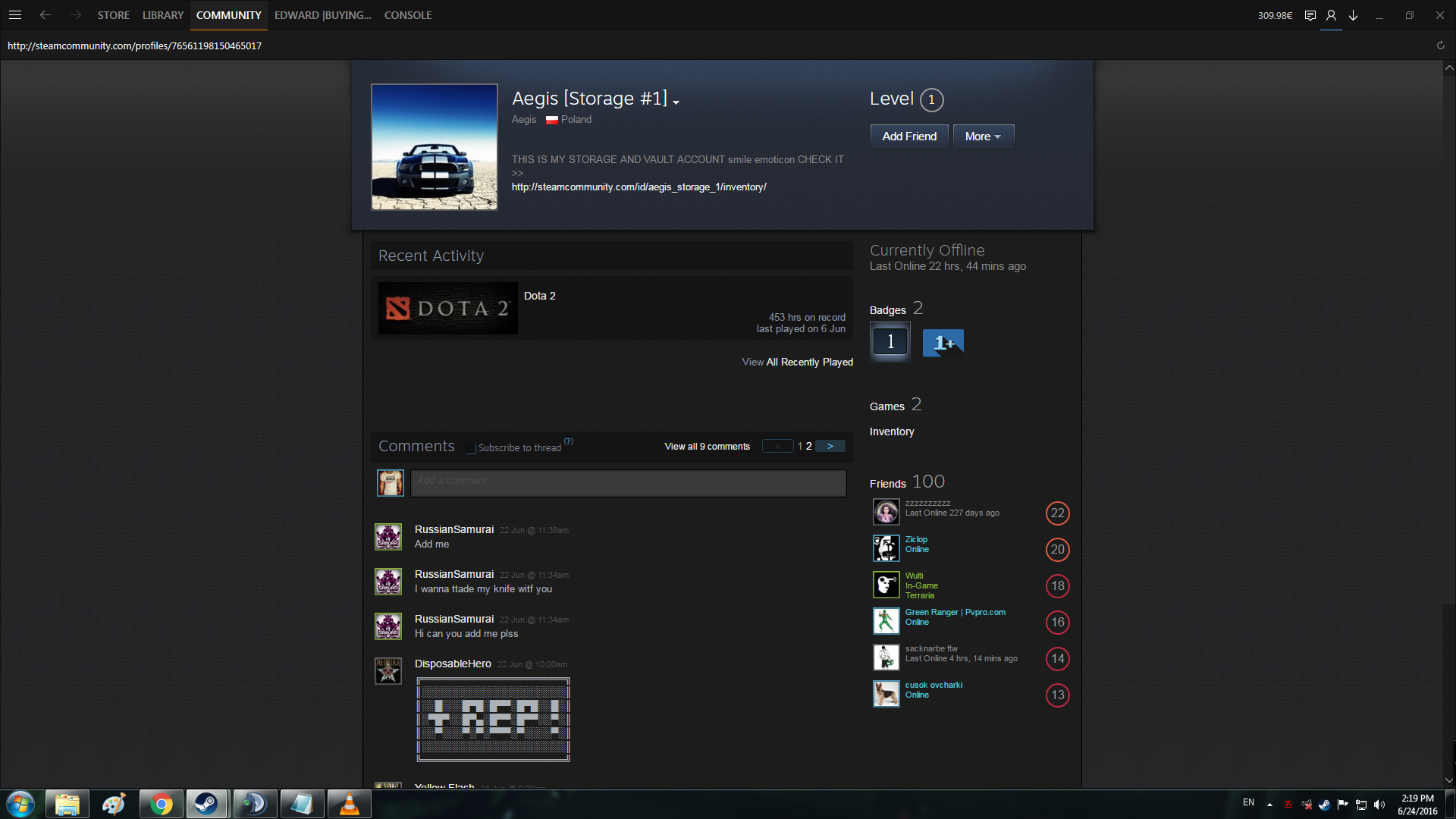Open Dota 2 game banner

[x=448, y=309]
